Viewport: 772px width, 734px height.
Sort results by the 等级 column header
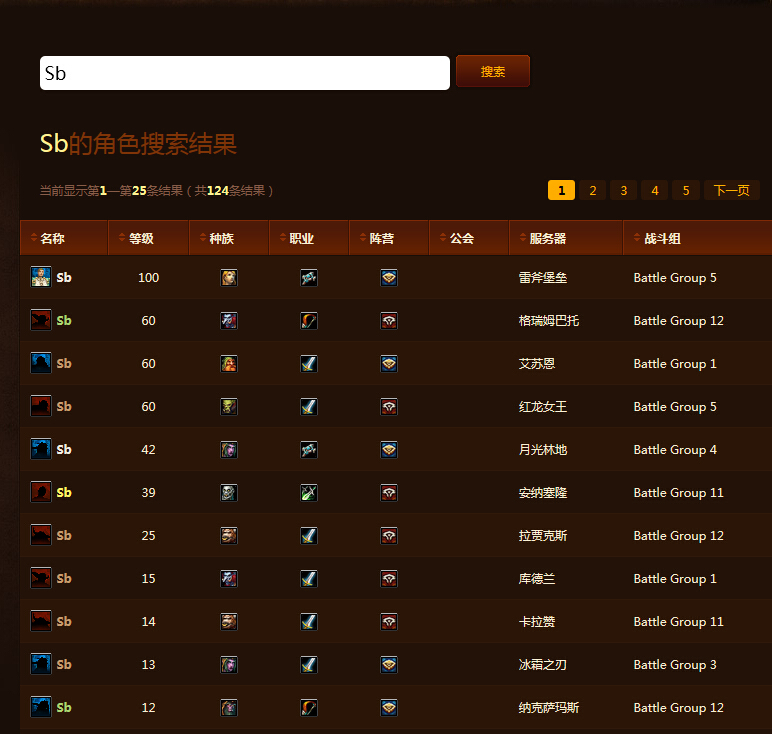pyautogui.click(x=140, y=239)
